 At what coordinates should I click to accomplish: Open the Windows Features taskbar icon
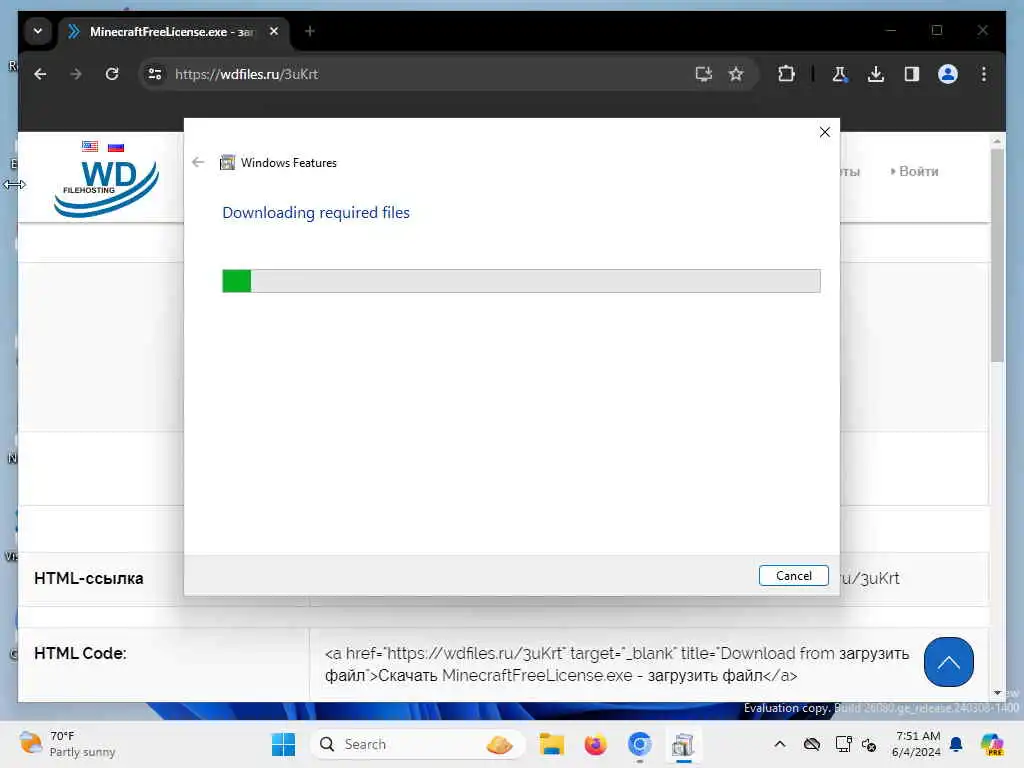[683, 744]
